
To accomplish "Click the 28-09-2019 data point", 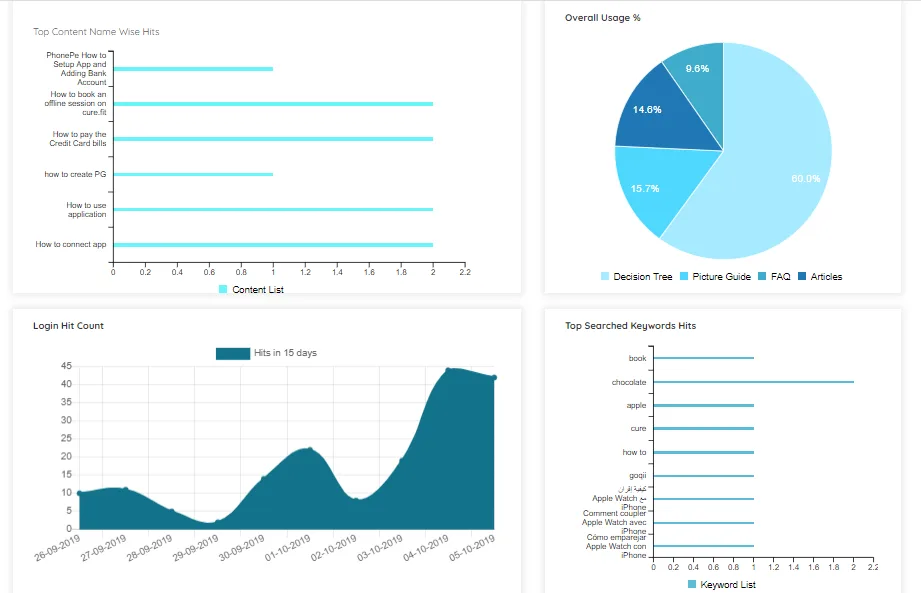I will [x=172, y=511].
